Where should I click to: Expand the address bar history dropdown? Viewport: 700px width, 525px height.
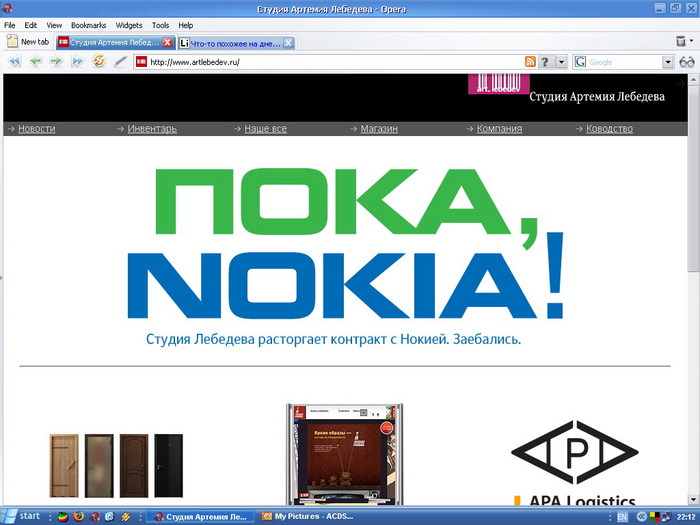click(x=561, y=62)
